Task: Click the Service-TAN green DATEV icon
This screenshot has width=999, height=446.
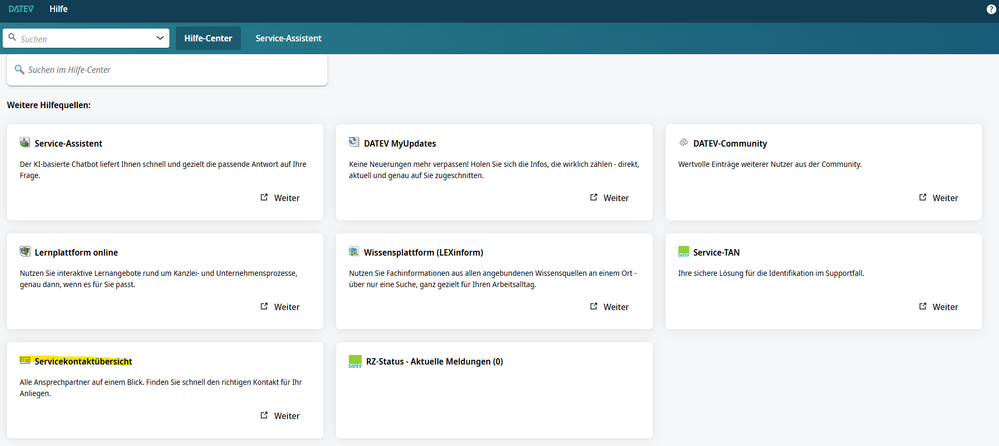Action: pyautogui.click(x=684, y=251)
